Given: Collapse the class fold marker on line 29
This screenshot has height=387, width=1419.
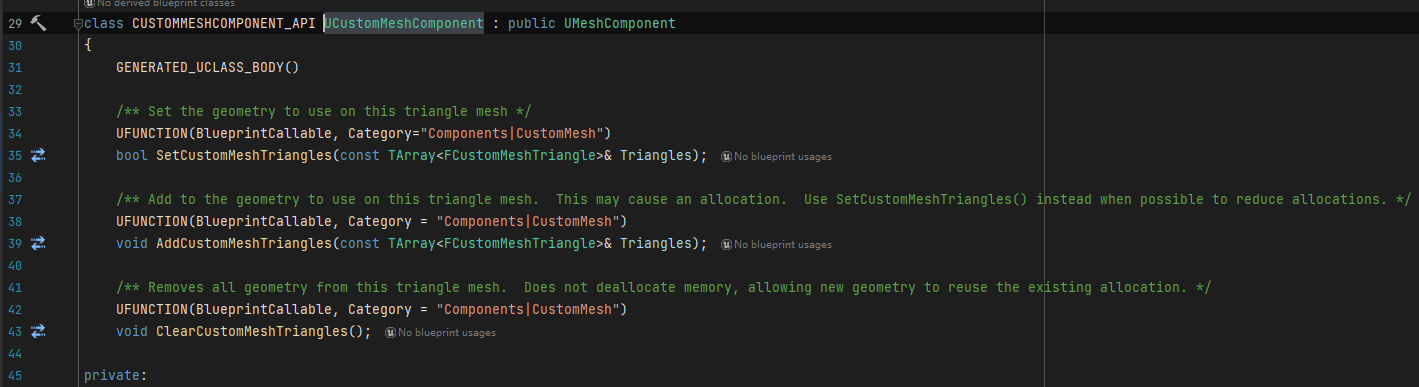Looking at the screenshot, I should pyautogui.click(x=79, y=23).
